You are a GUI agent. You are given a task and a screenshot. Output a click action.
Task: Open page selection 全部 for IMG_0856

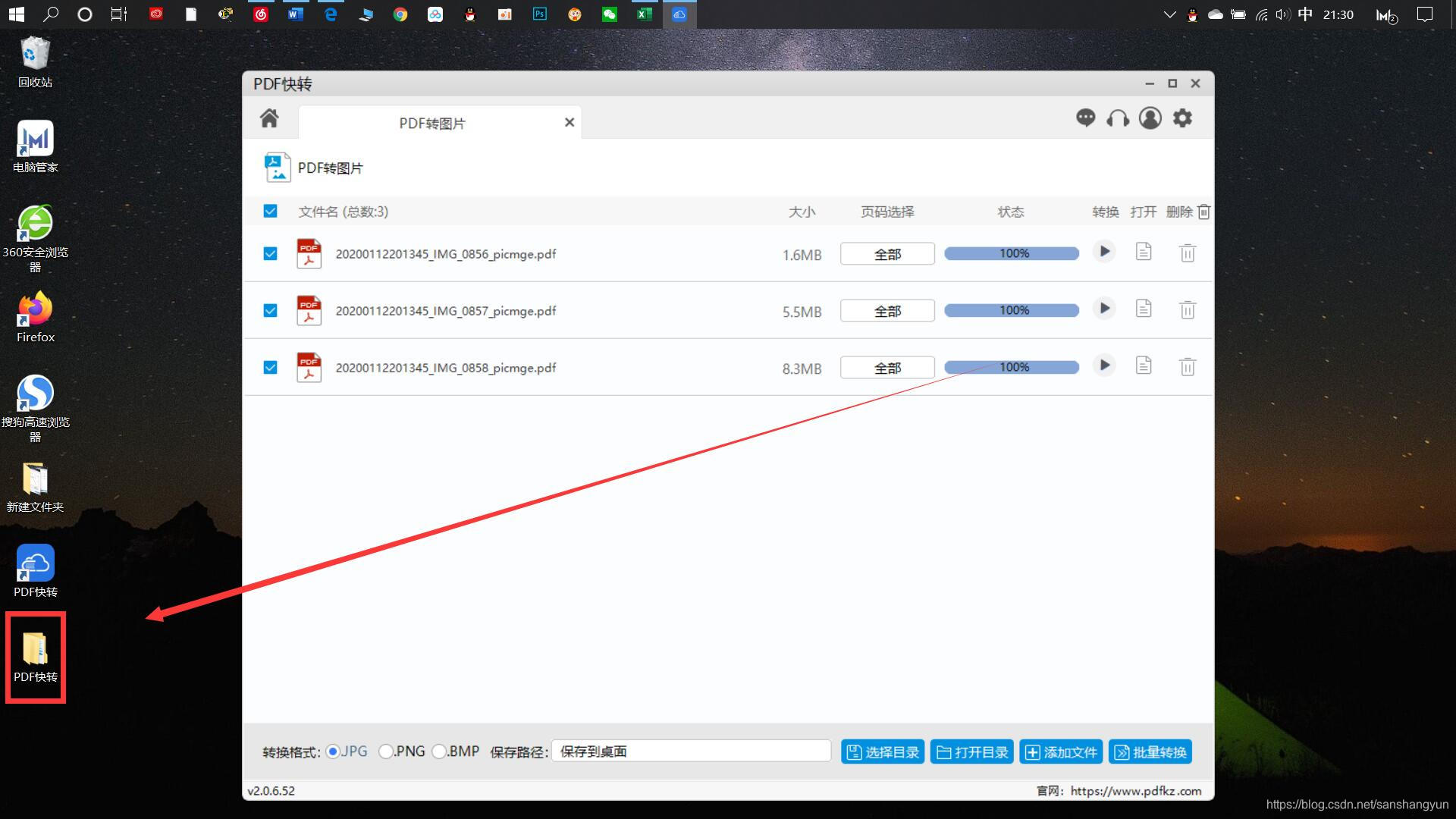click(887, 254)
